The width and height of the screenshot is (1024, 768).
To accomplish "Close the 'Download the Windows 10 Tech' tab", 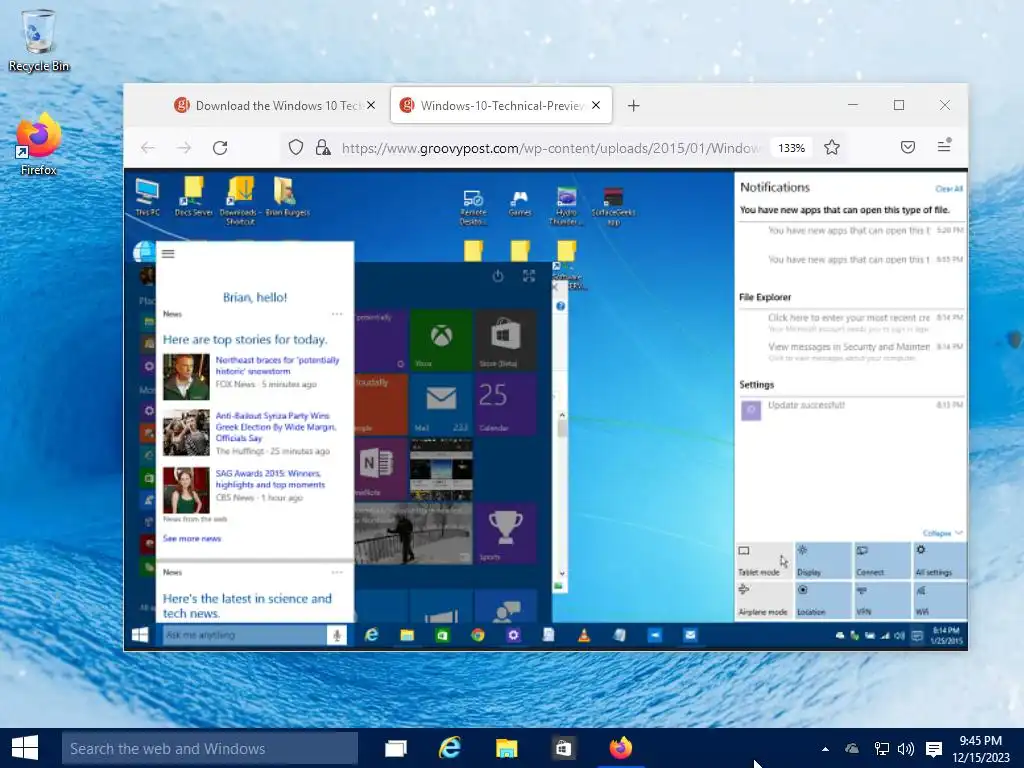I will coord(371,105).
